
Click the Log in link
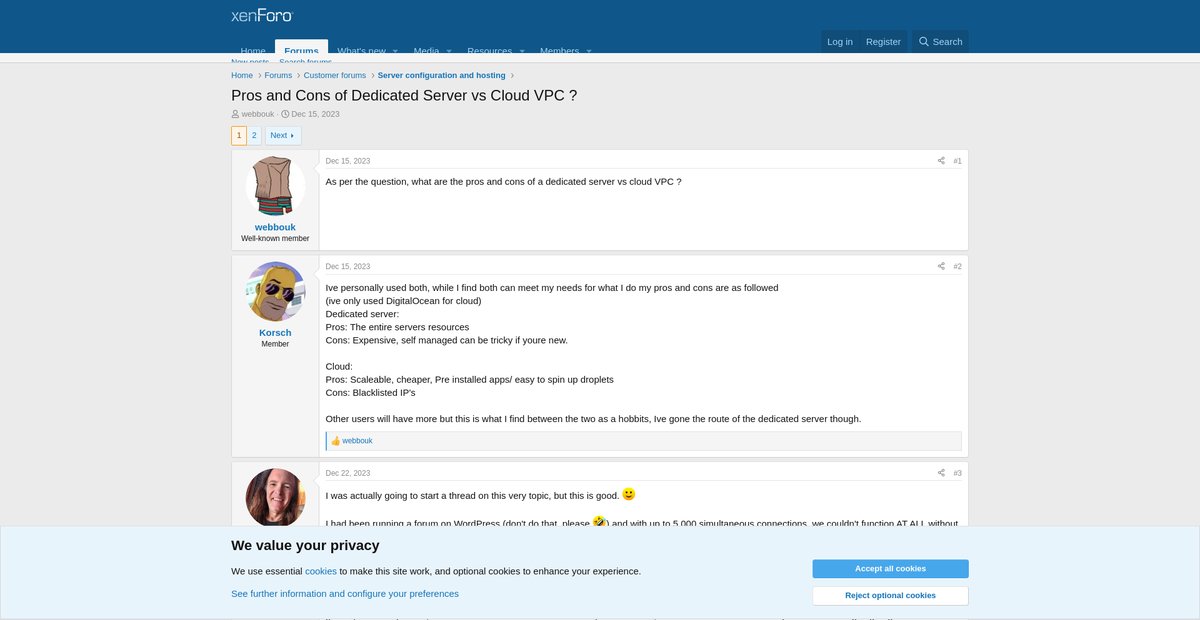click(840, 41)
